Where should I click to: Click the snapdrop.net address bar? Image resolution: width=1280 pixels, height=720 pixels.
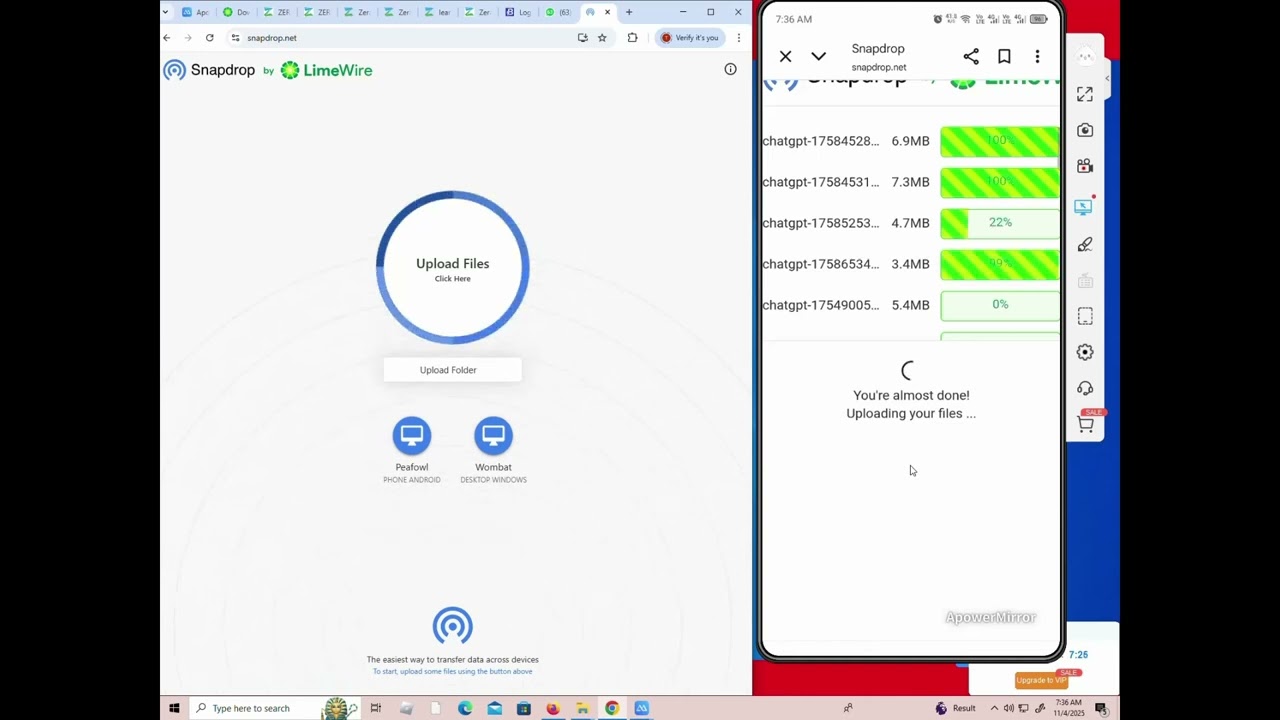tap(400, 38)
